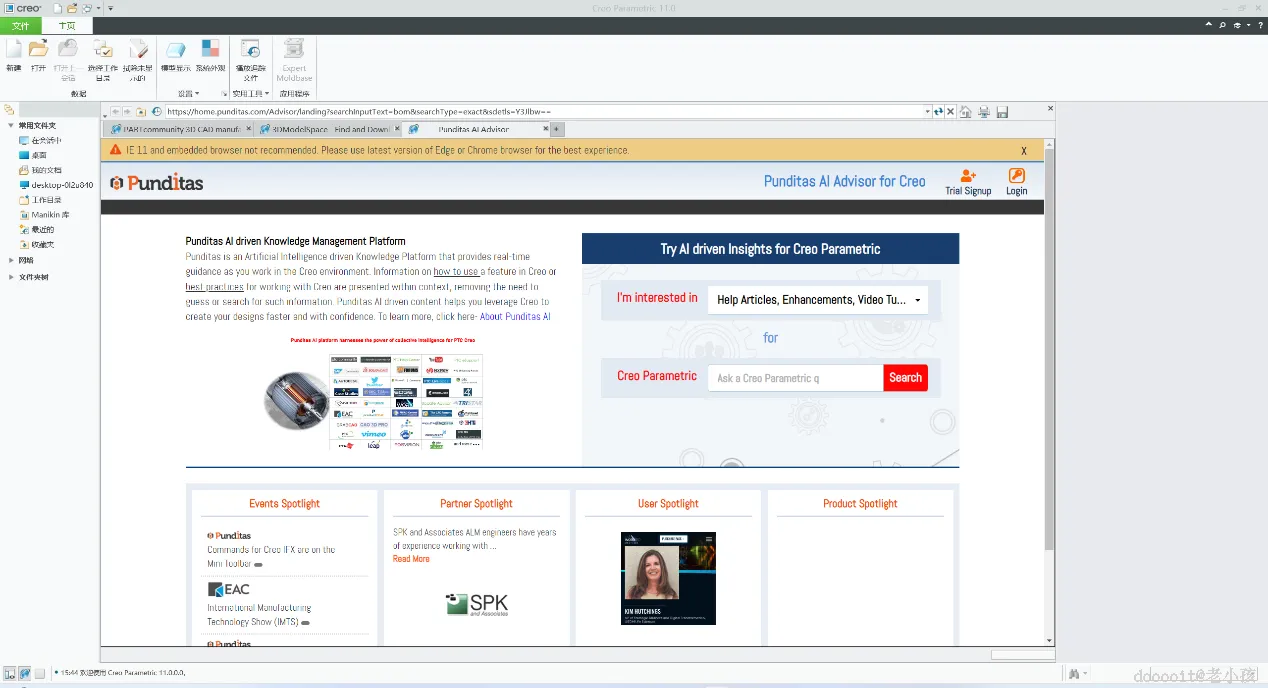1268x688 pixels.
Task: Select 工作目录 in the folder list
Action: tap(40, 200)
